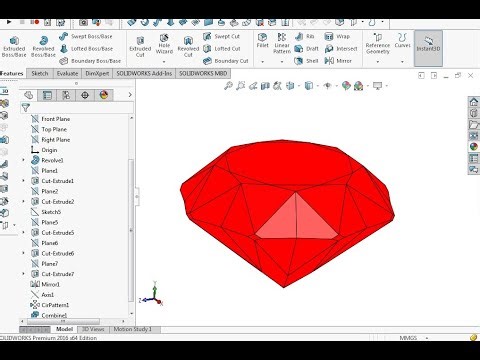Expand the manager tabs arrow
The height and width of the screenshot is (360, 480).
pyautogui.click(x=130, y=95)
